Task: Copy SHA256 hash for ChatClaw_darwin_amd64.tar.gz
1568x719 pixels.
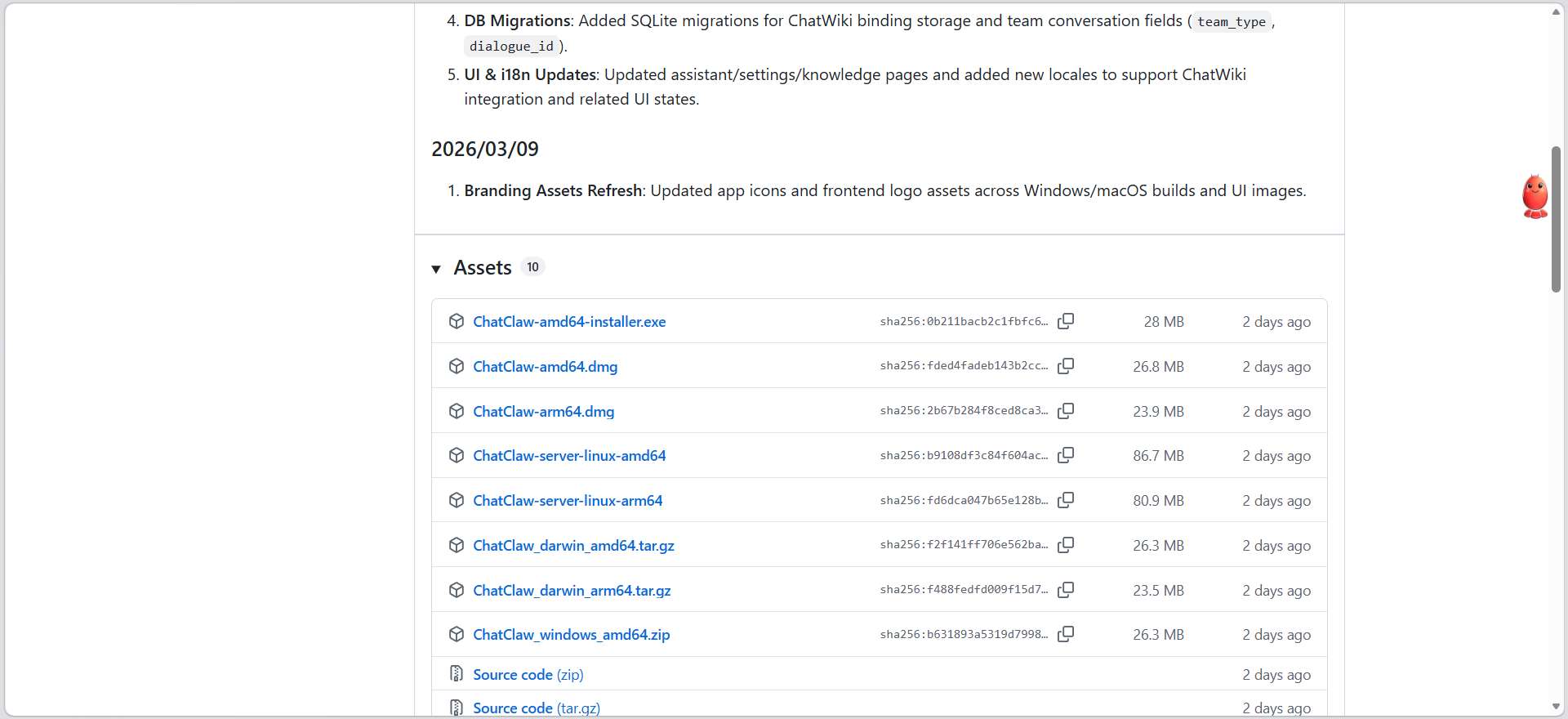Action: (1066, 545)
